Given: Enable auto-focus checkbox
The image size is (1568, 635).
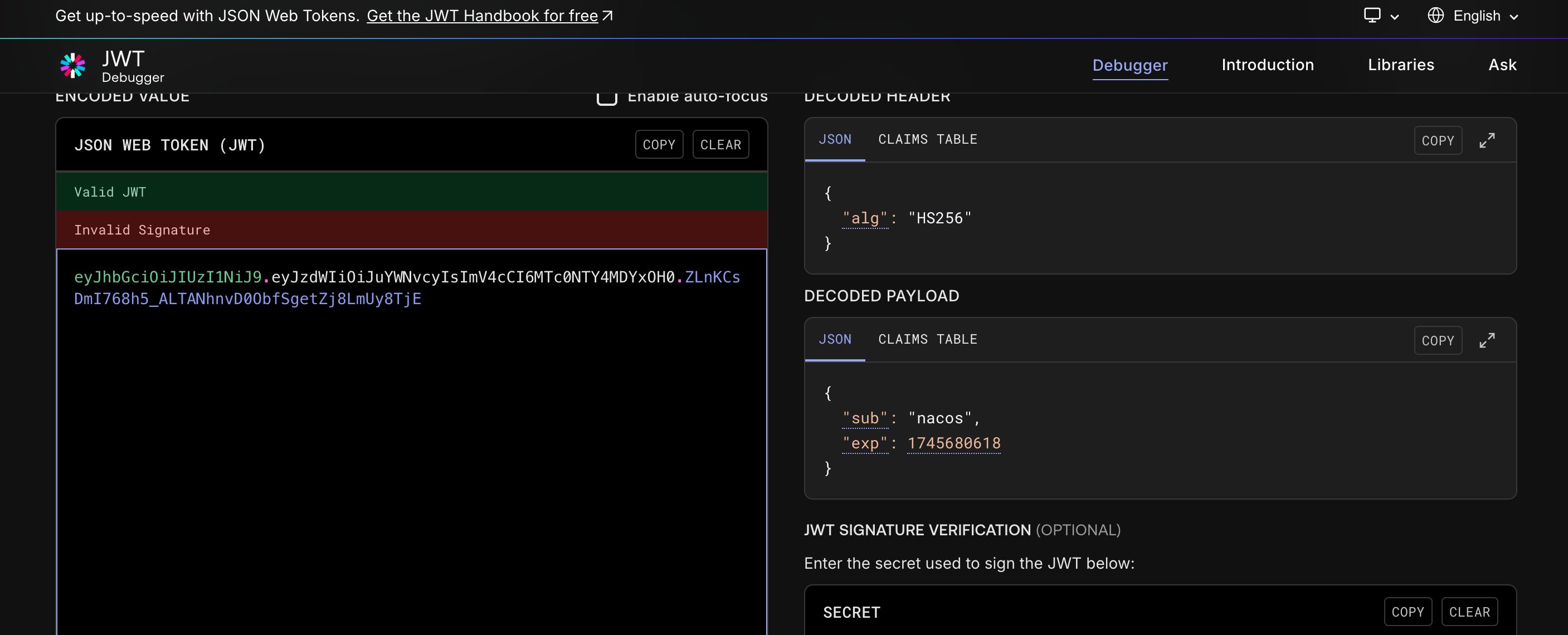Looking at the screenshot, I should point(606,96).
